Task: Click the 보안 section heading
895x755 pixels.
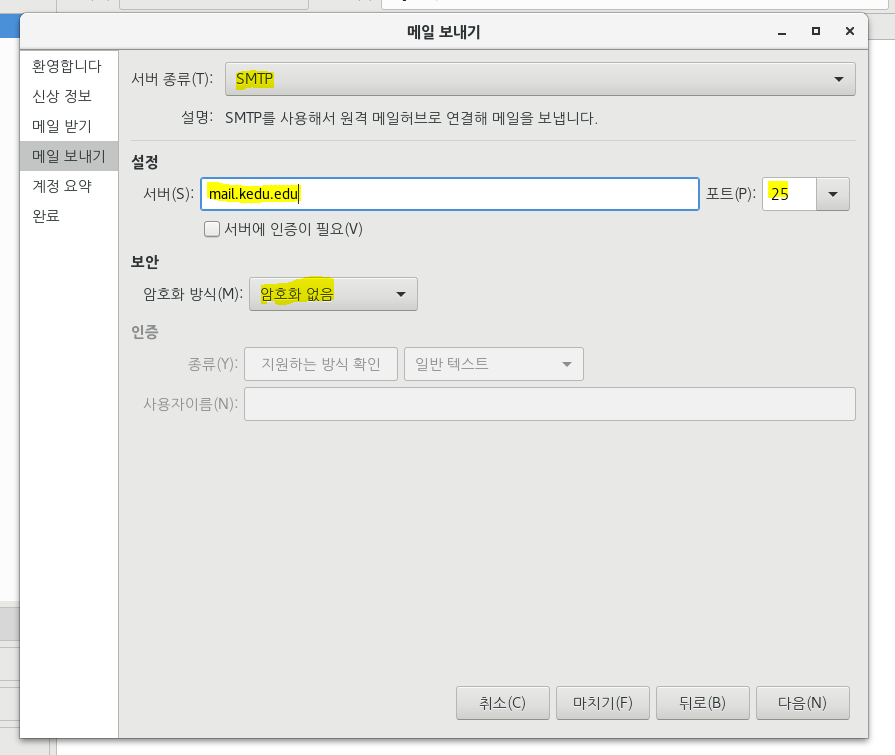Action: click(x=145, y=262)
